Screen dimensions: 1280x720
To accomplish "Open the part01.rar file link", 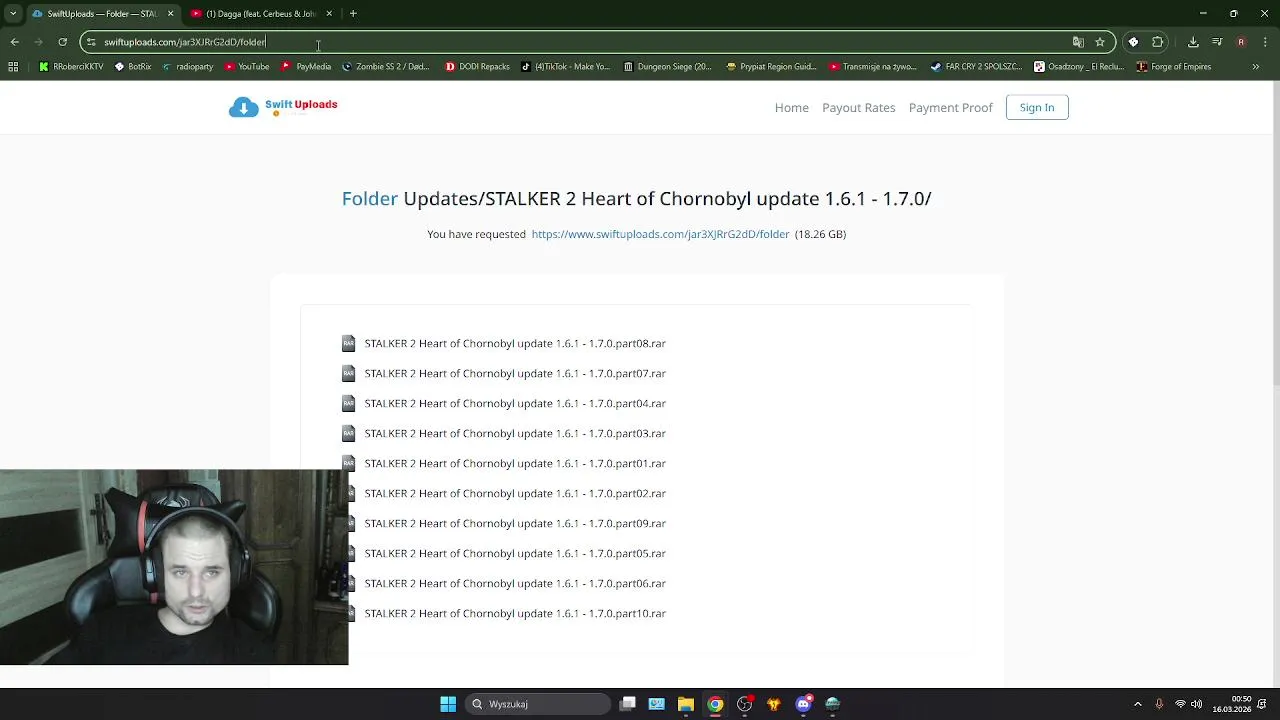I will pos(515,463).
